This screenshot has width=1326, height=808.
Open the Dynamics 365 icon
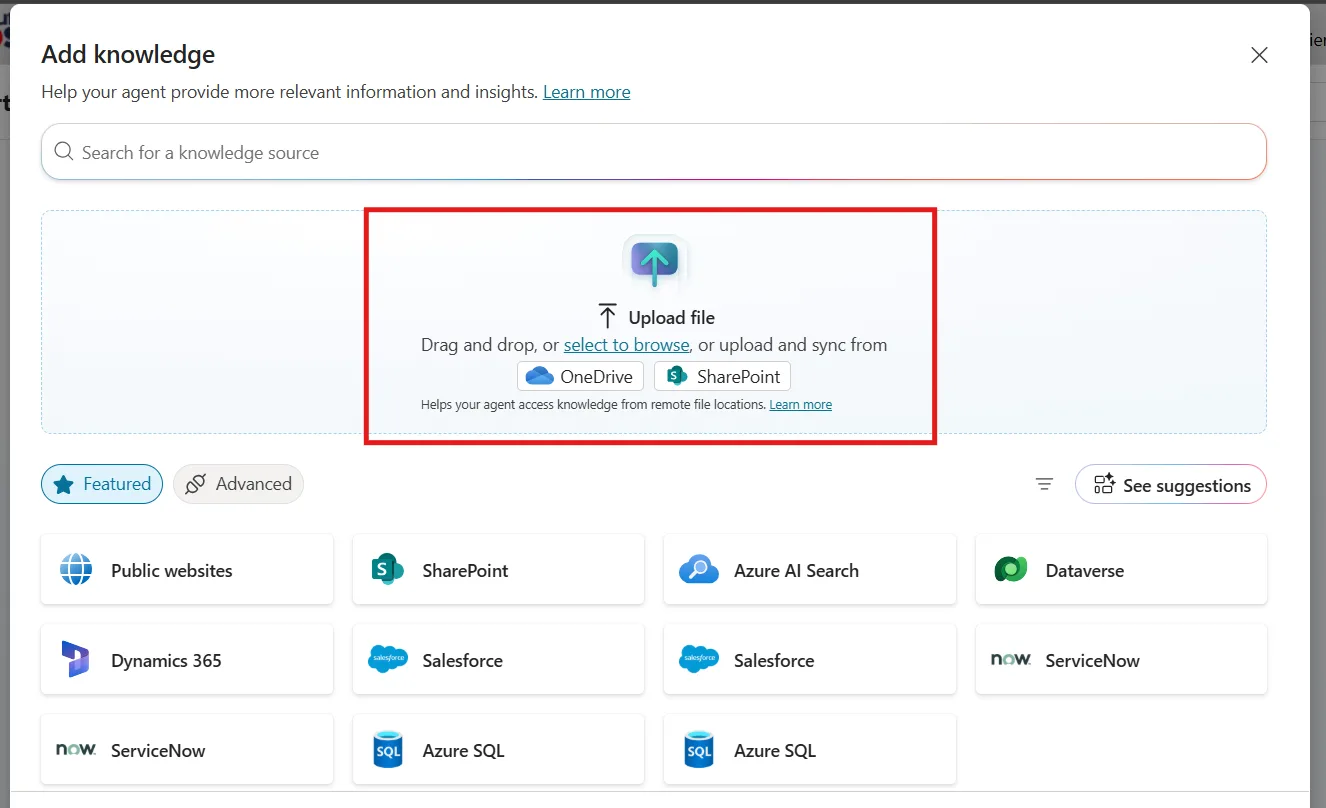pos(76,660)
